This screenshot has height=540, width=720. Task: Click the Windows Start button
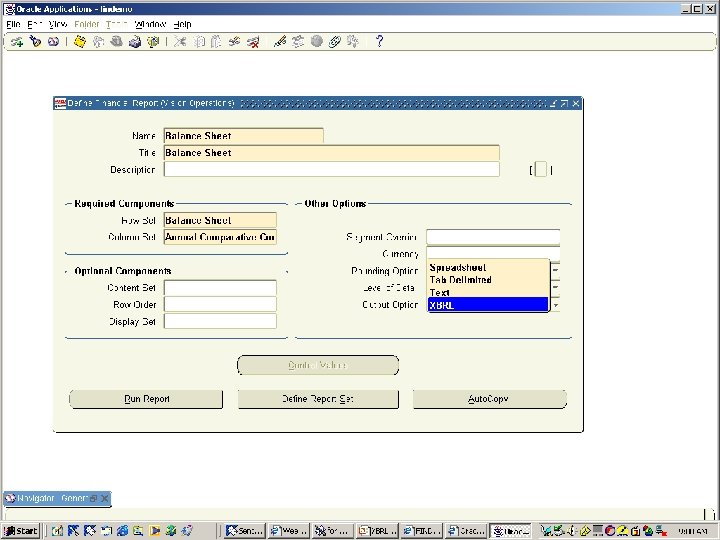point(21,531)
